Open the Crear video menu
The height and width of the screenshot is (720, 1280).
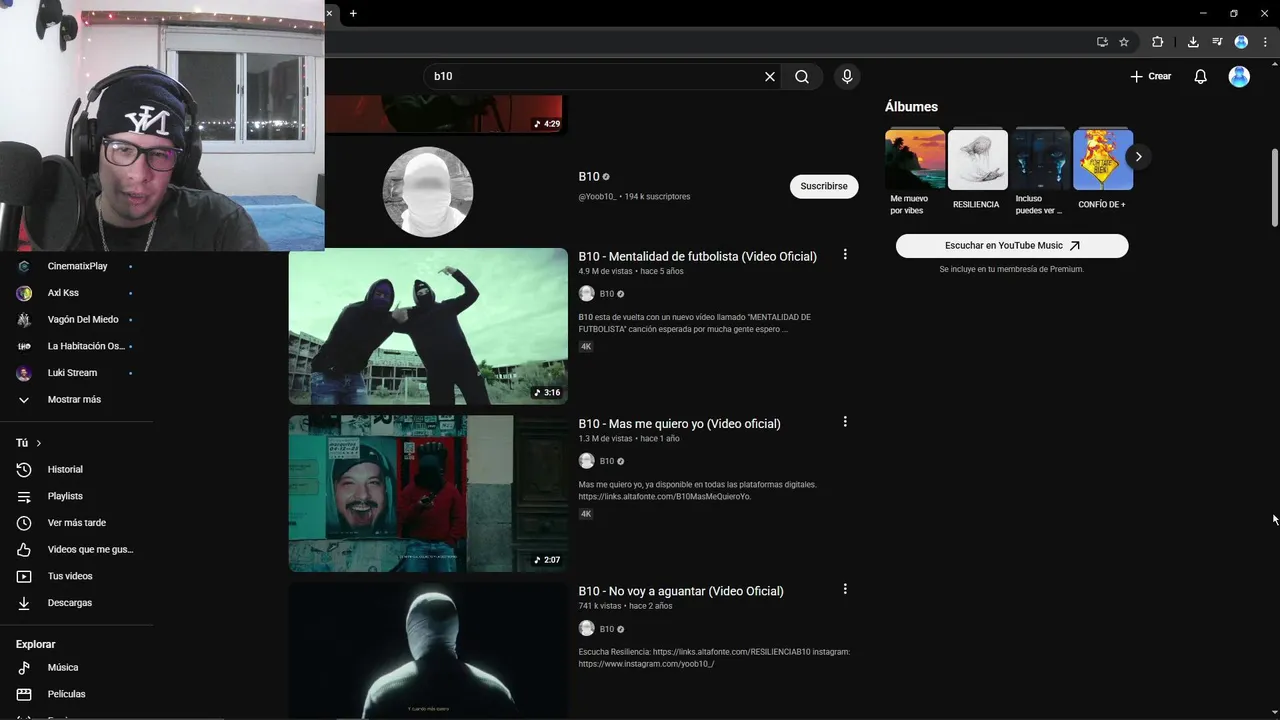[x=1150, y=76]
